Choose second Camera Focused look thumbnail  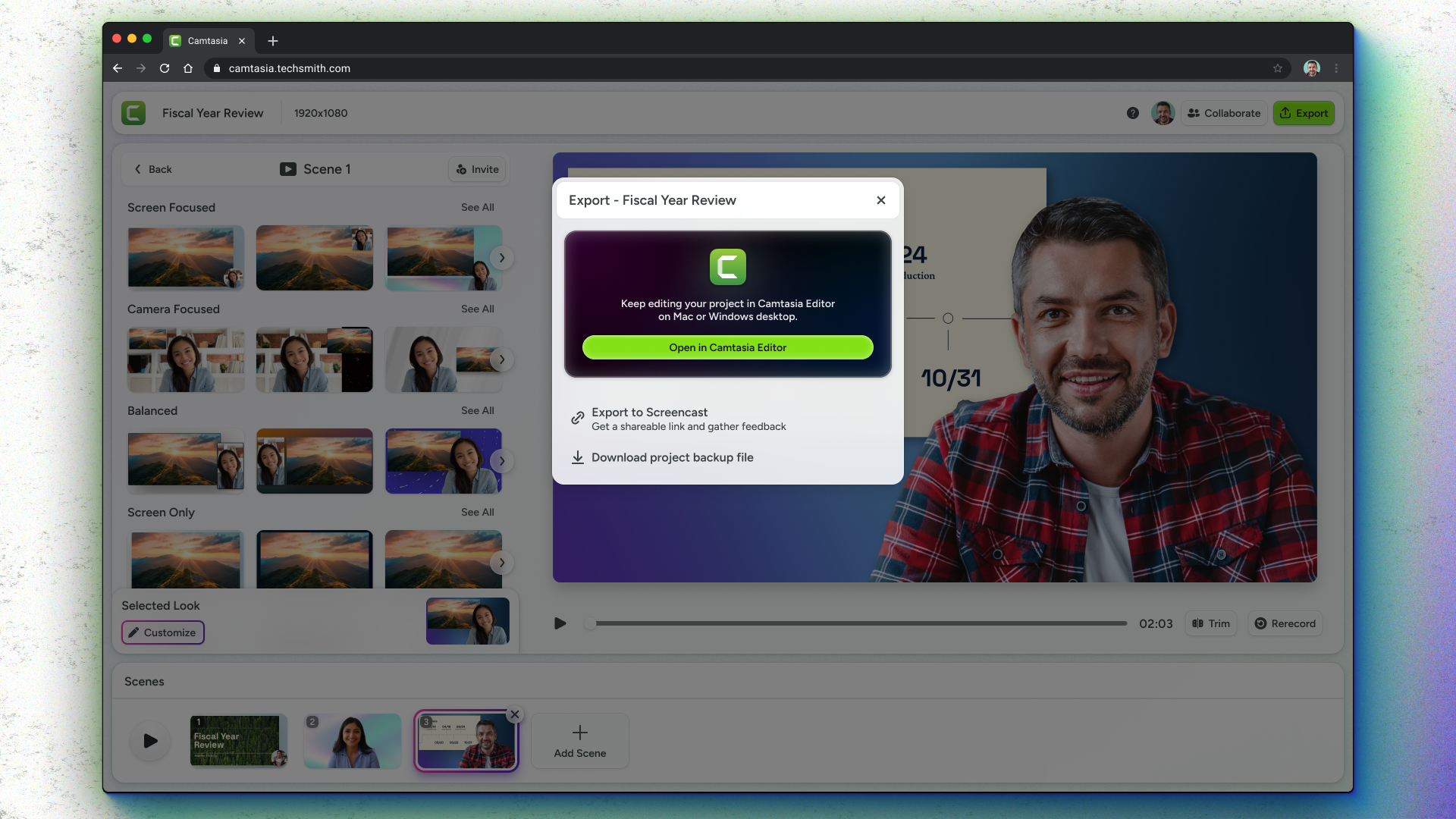click(x=315, y=359)
